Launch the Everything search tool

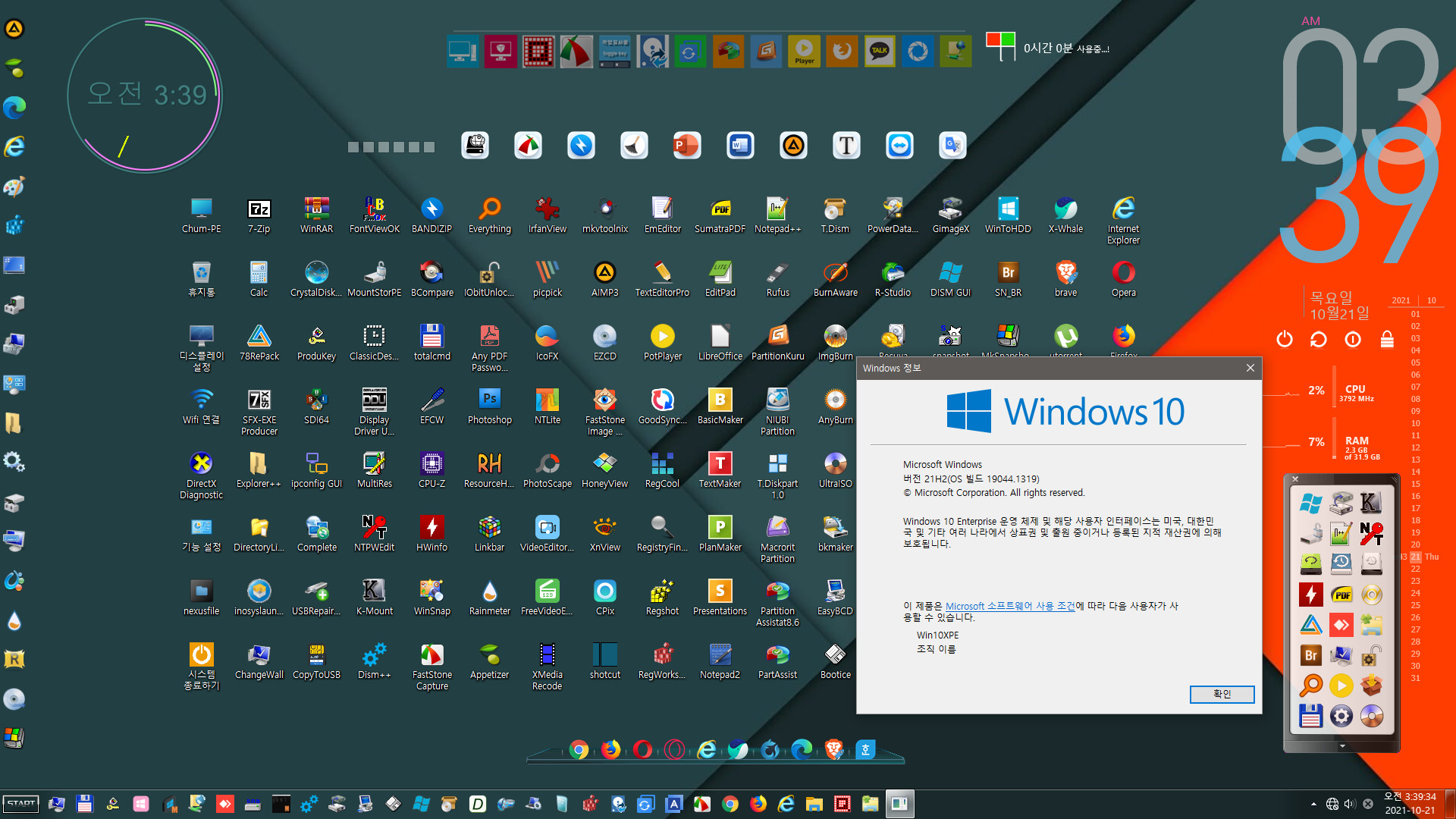tap(489, 215)
